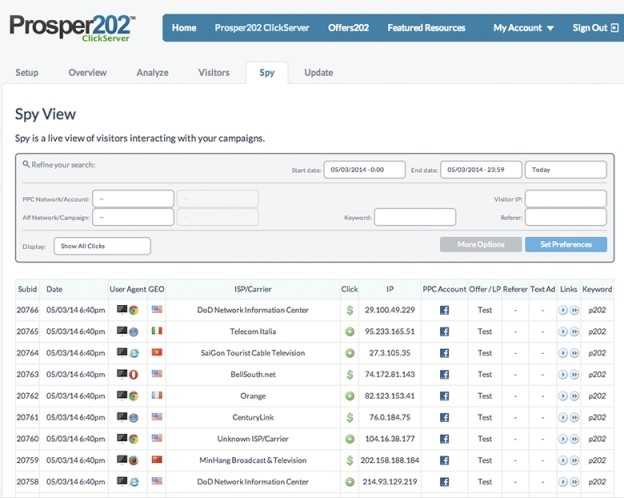Click subid 20764 in the table
This screenshot has height=498, width=624.
pyautogui.click(x=27, y=353)
